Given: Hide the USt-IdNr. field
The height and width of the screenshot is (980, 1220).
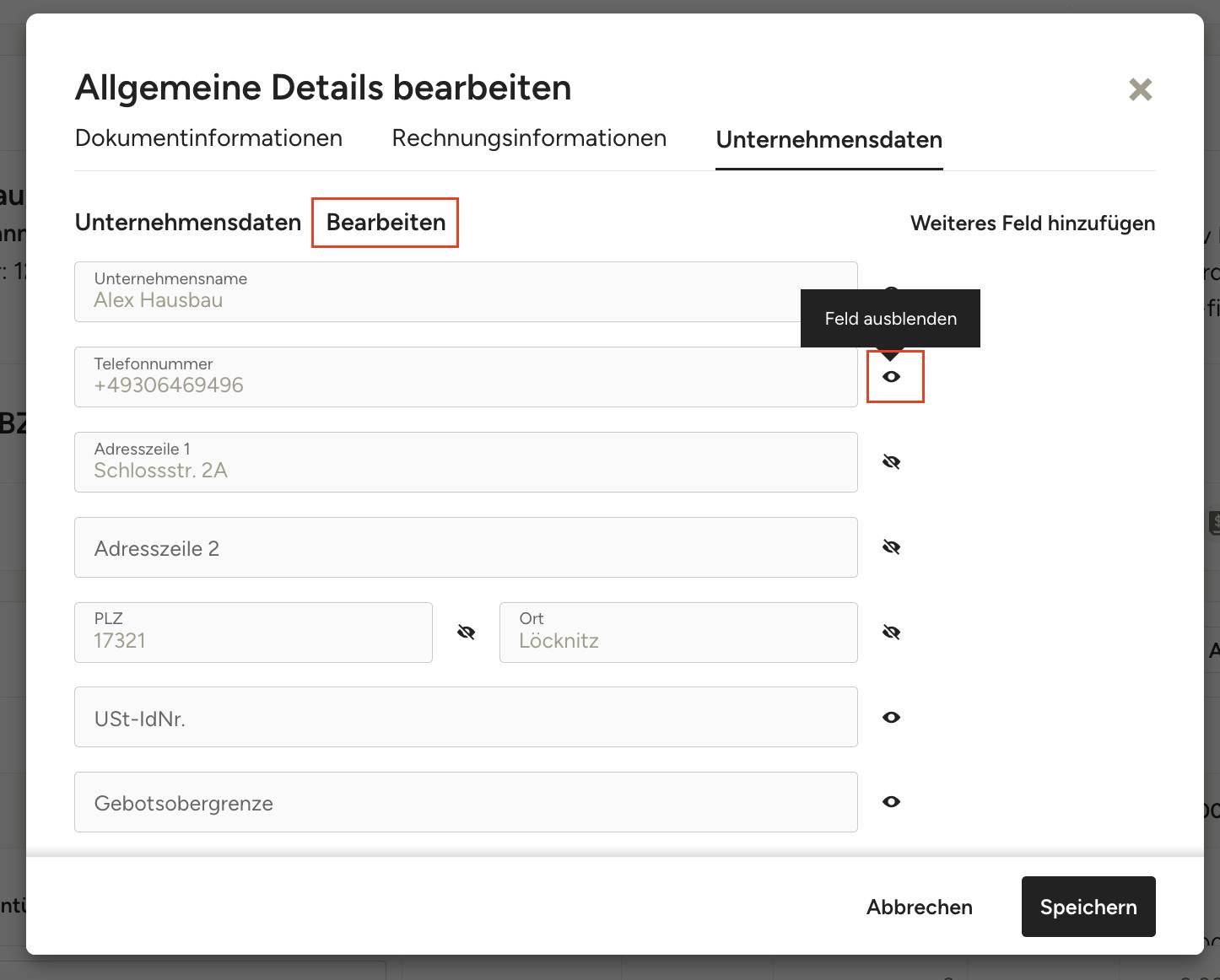Looking at the screenshot, I should coord(891,718).
